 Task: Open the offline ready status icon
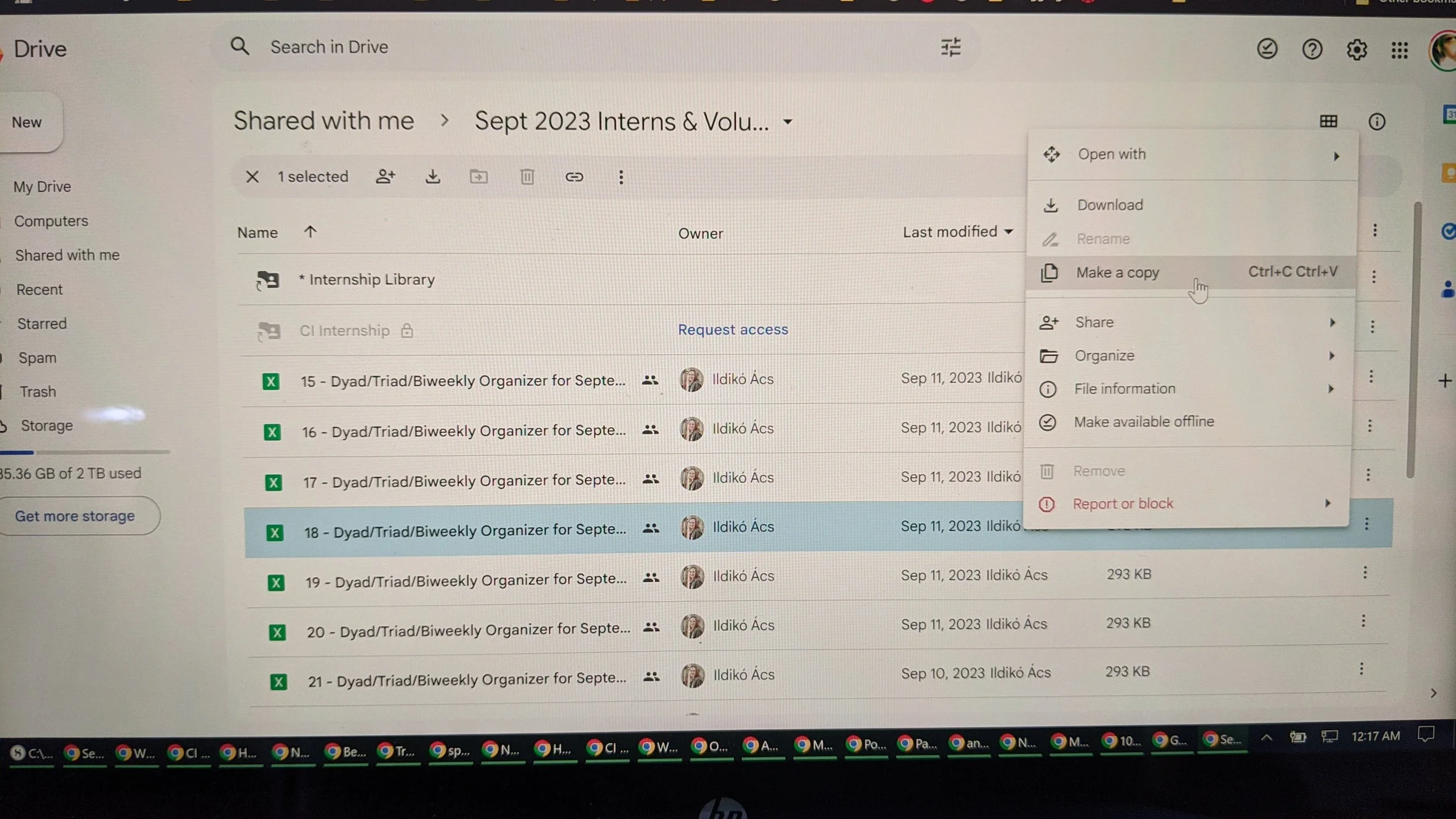pyautogui.click(x=1267, y=49)
